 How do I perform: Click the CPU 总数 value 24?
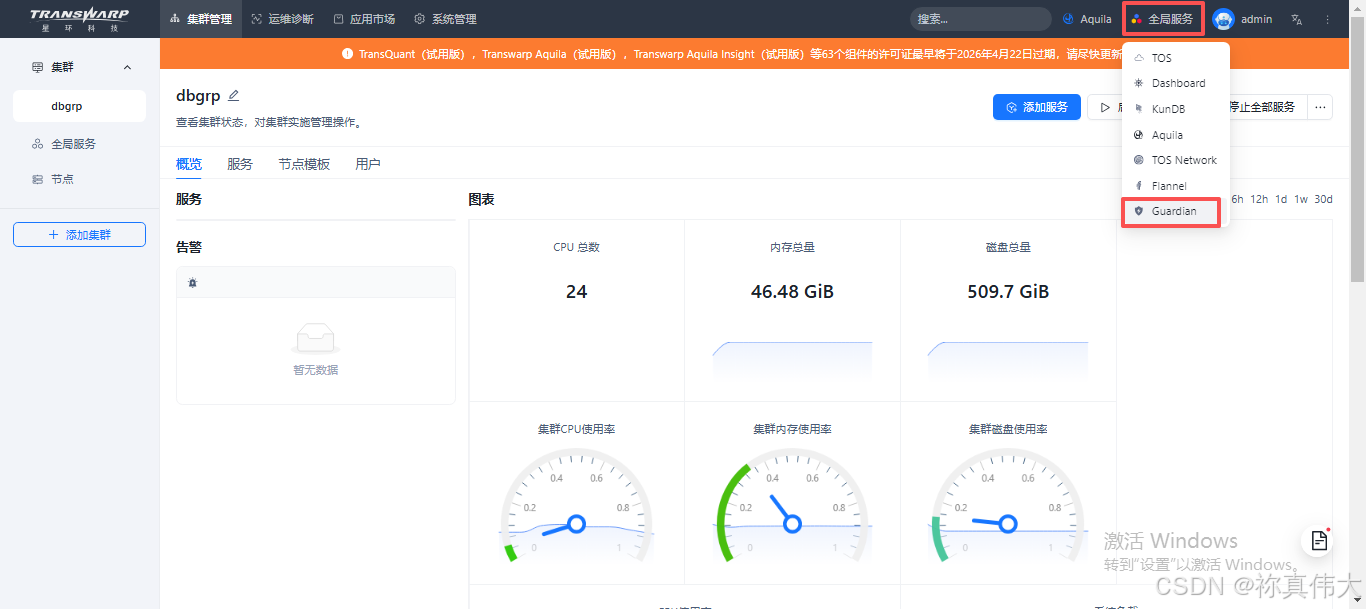[x=576, y=292]
